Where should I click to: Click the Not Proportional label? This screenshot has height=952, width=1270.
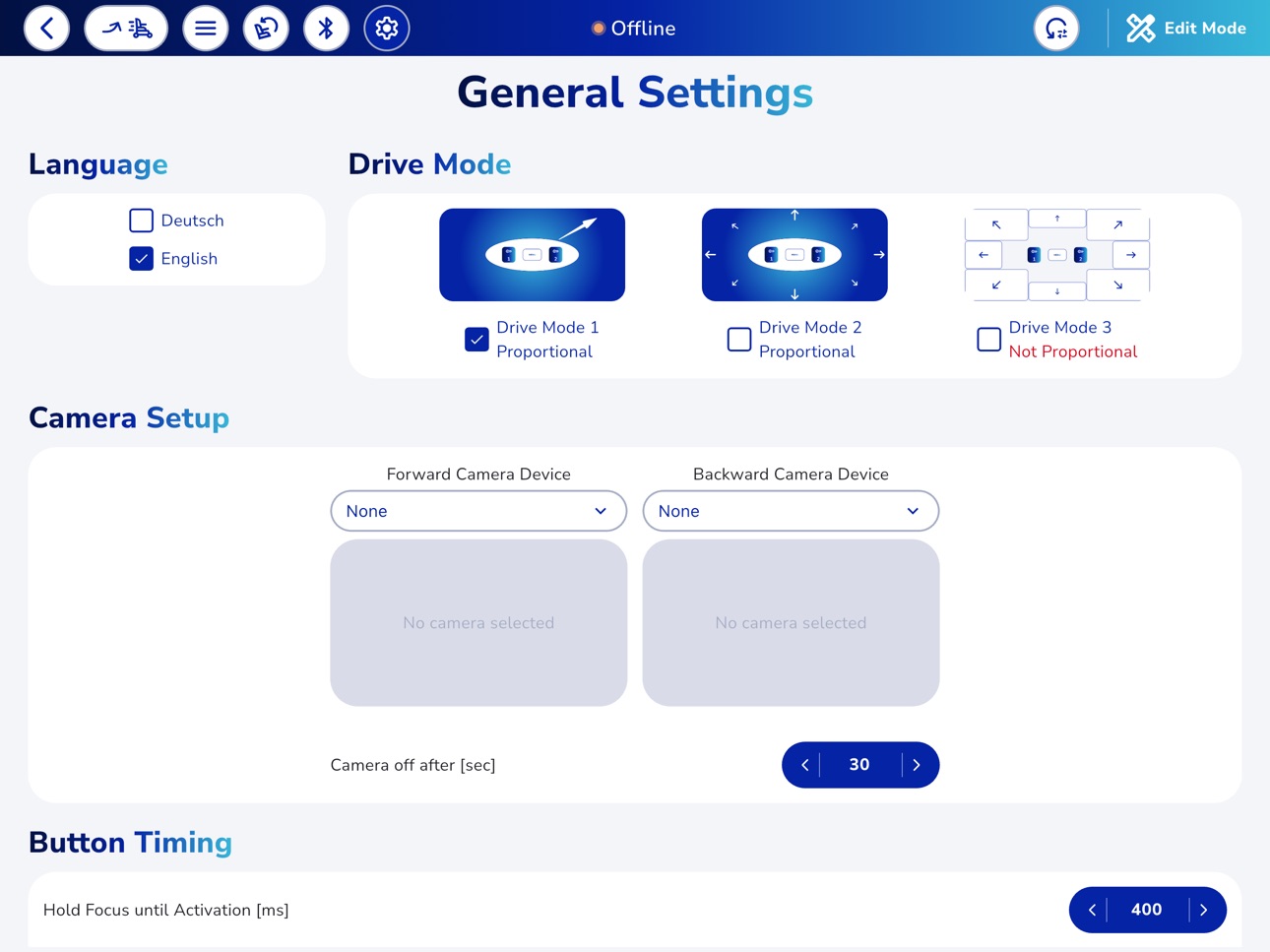1073,351
